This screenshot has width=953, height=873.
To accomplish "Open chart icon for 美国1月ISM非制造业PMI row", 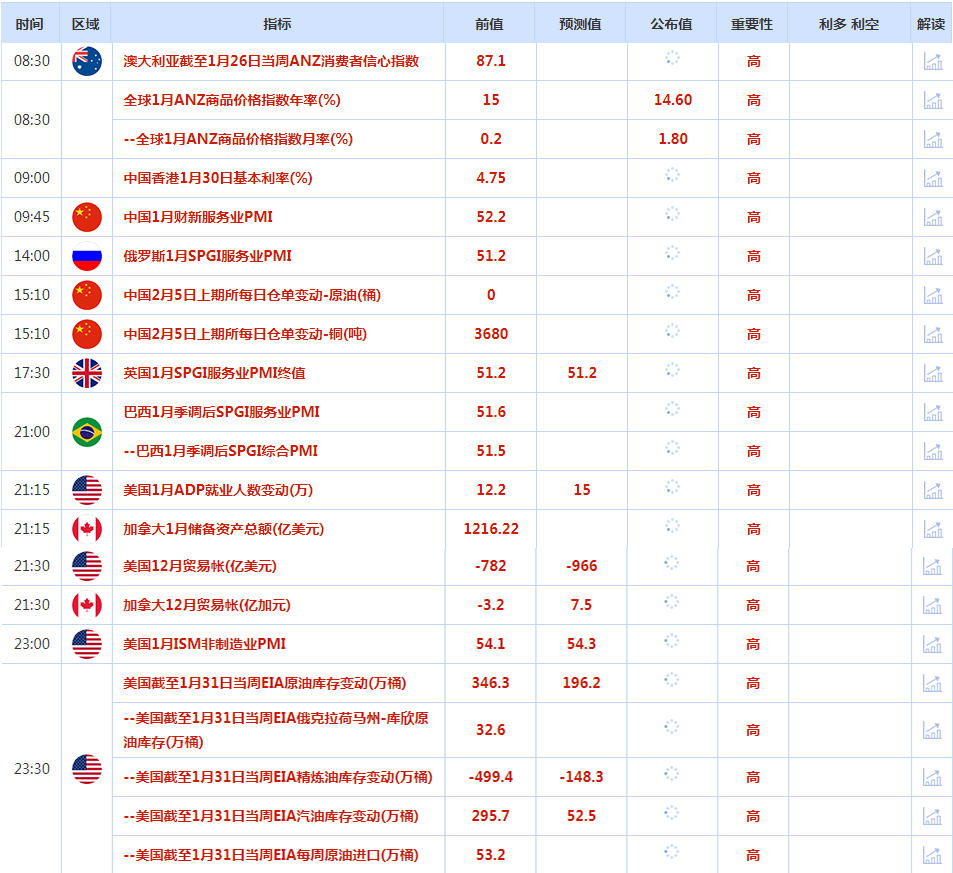I will click(x=932, y=644).
